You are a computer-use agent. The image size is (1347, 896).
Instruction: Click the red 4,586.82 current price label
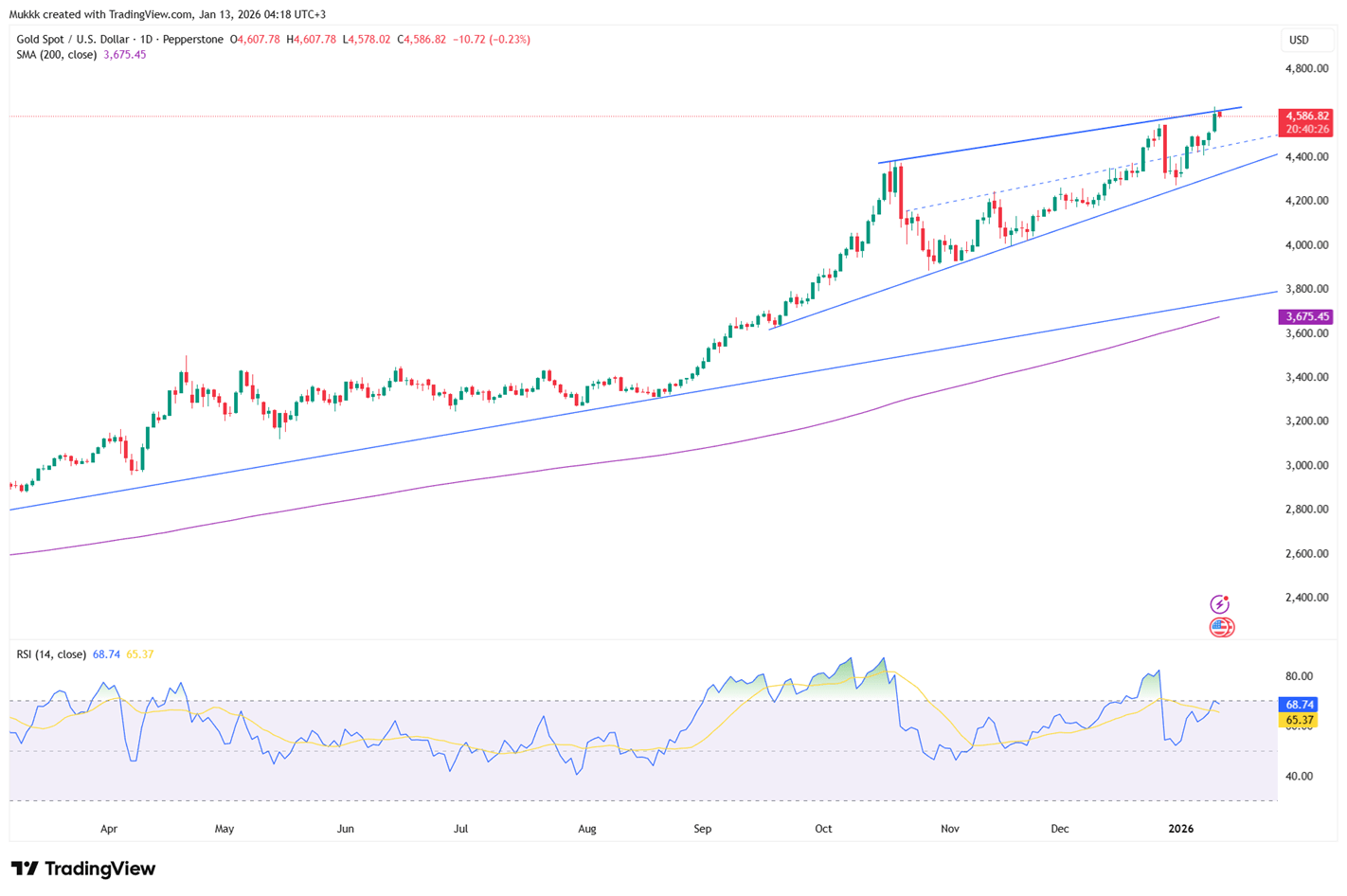point(1306,116)
